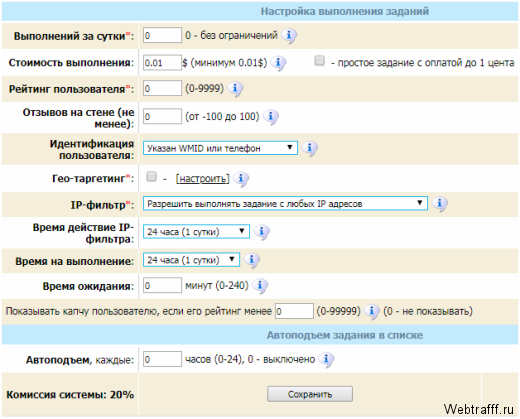
Task: Open the настроить geo-targeting link
Action: point(203,179)
